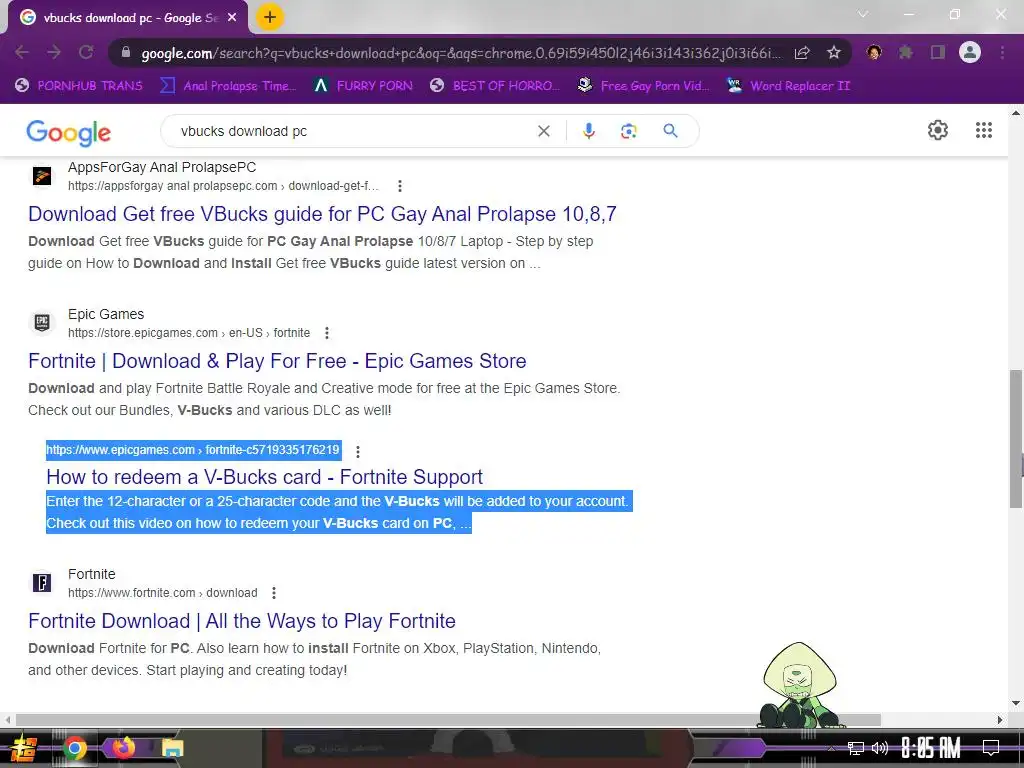Open Chrome from the taskbar
1024x768 pixels.
click(75, 748)
